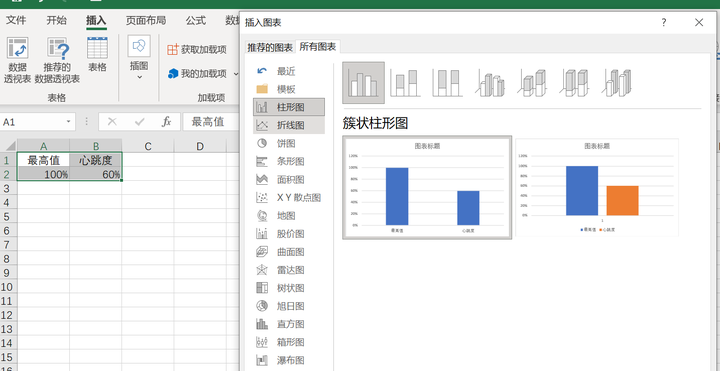Open the Formulas (公式) ribbon tab
The image size is (720, 371).
196,20
